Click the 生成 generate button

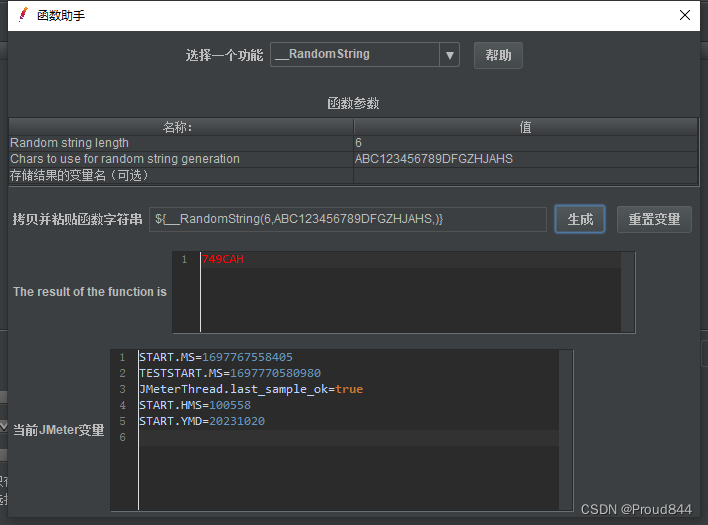tap(580, 219)
